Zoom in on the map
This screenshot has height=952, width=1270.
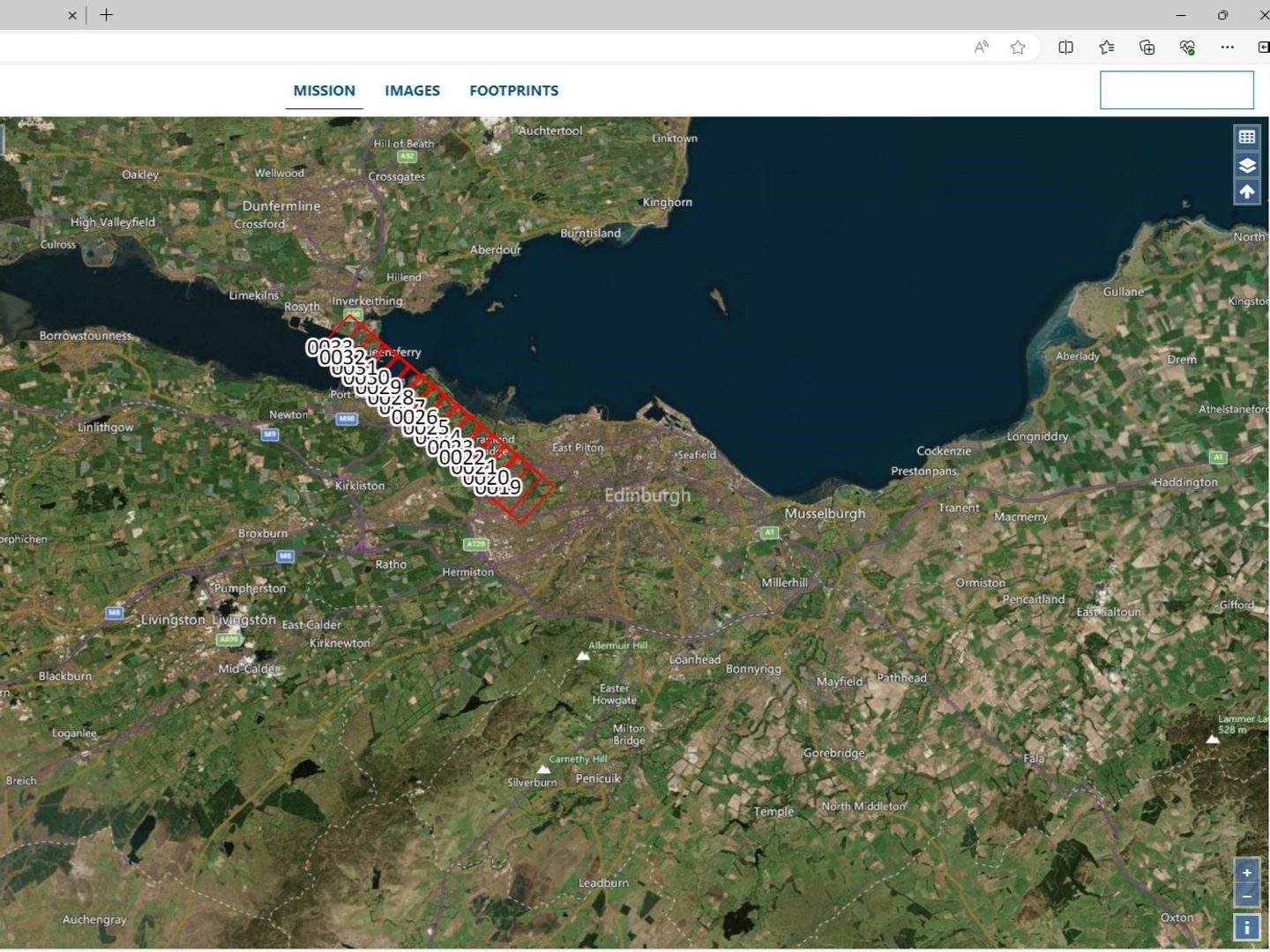click(x=1246, y=873)
